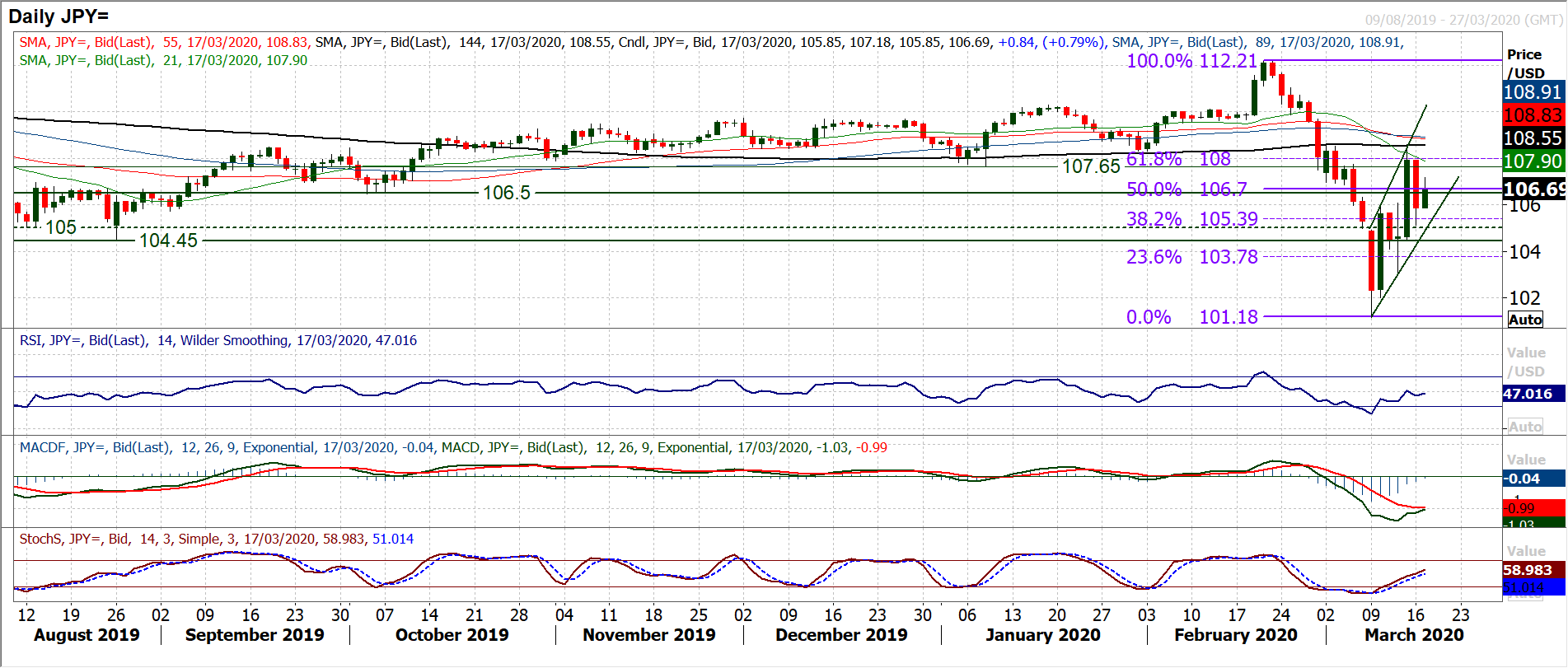
Task: Click the red 108.83 price tag
Action: [x=1533, y=114]
